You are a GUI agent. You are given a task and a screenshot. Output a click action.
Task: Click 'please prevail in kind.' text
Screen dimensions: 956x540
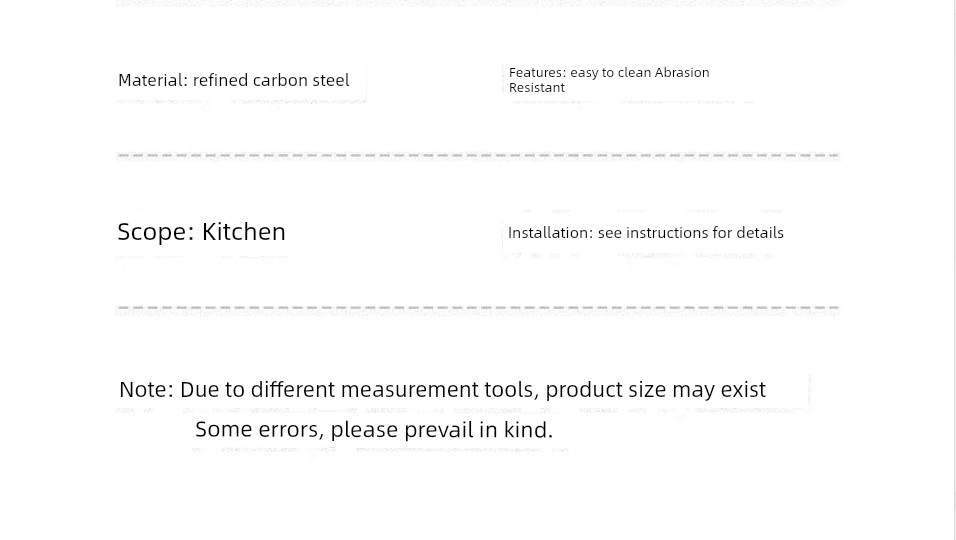(442, 430)
